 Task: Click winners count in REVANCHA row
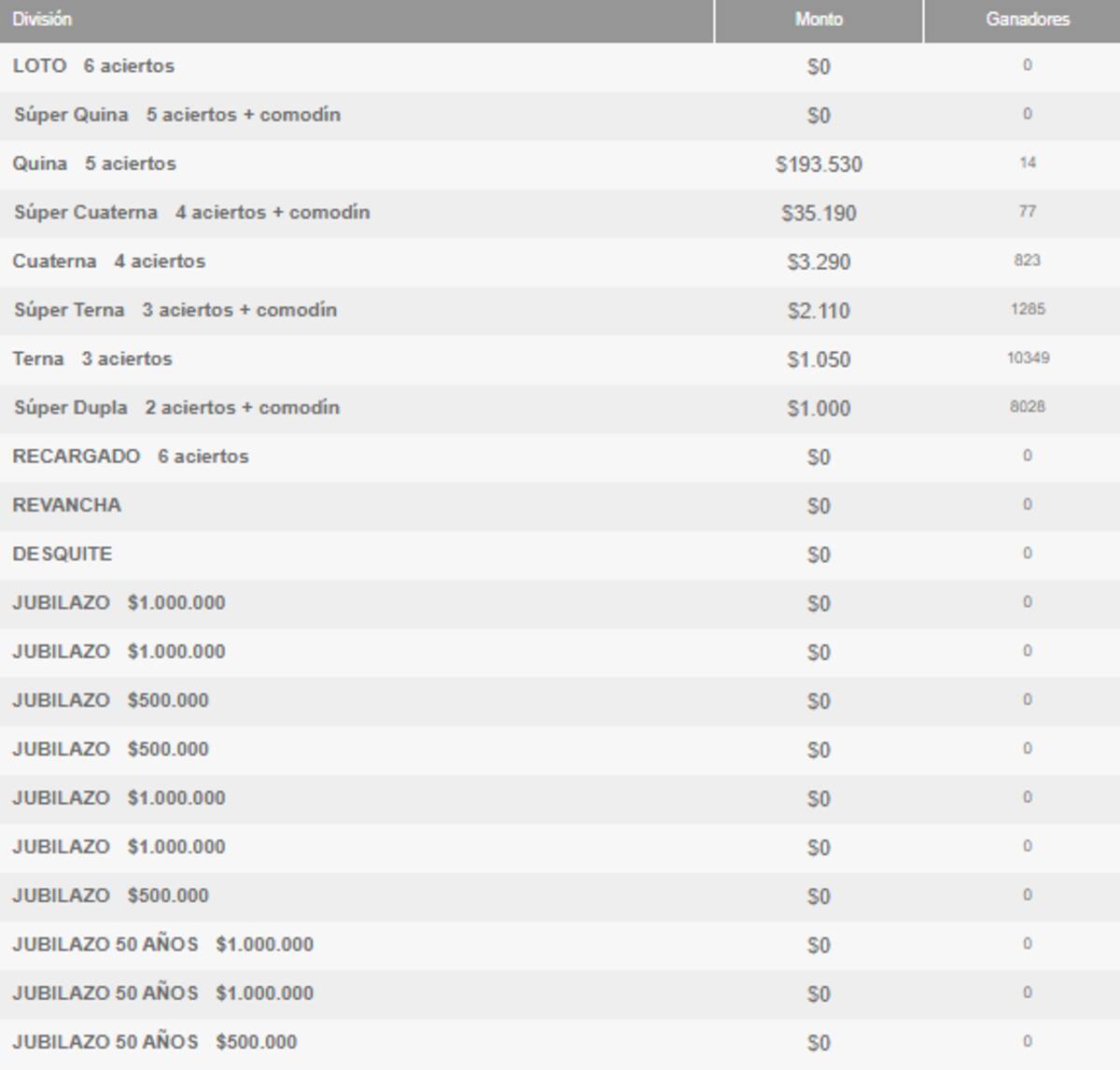click(1028, 504)
